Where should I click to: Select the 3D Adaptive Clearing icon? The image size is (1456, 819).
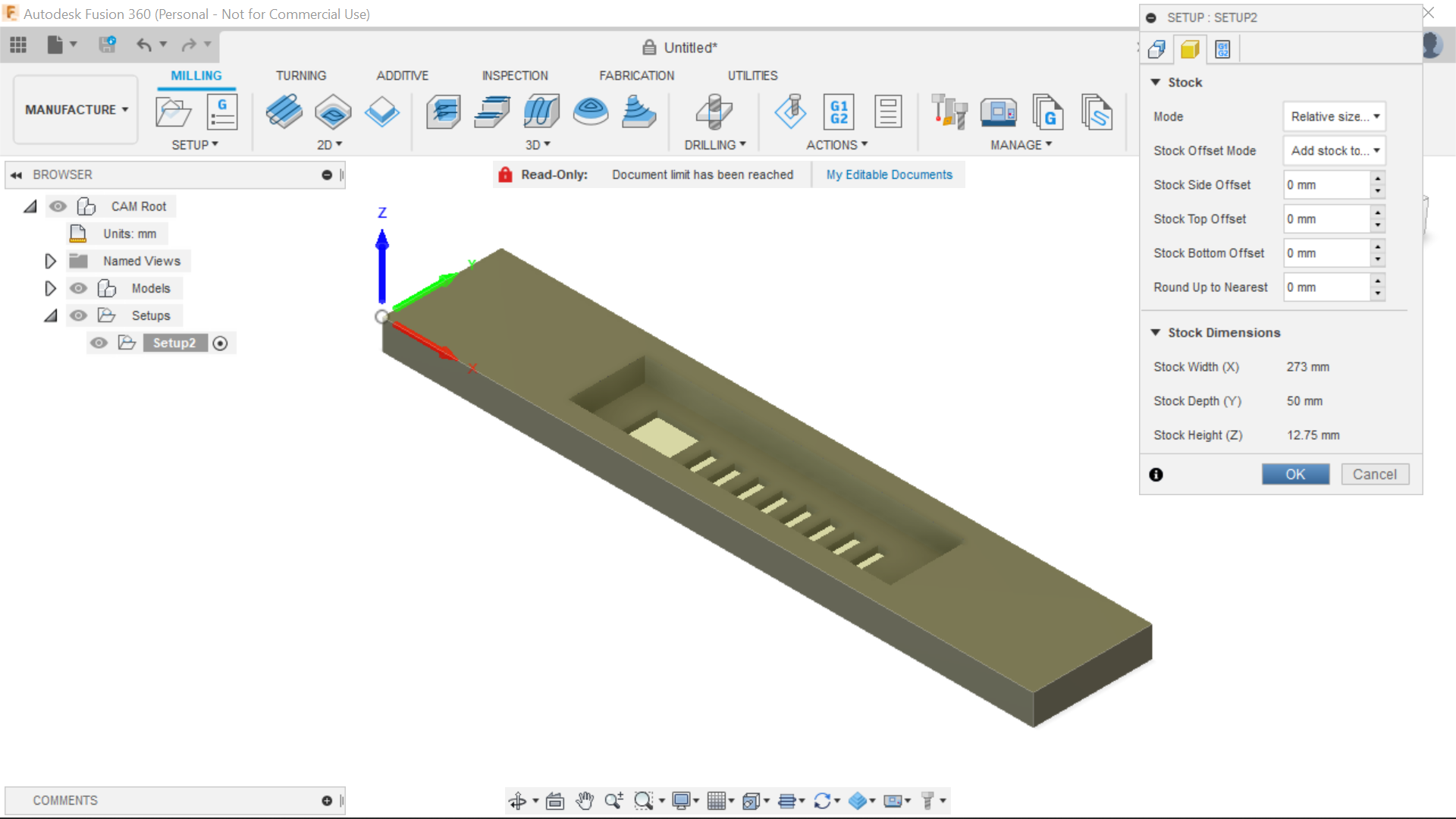[444, 111]
